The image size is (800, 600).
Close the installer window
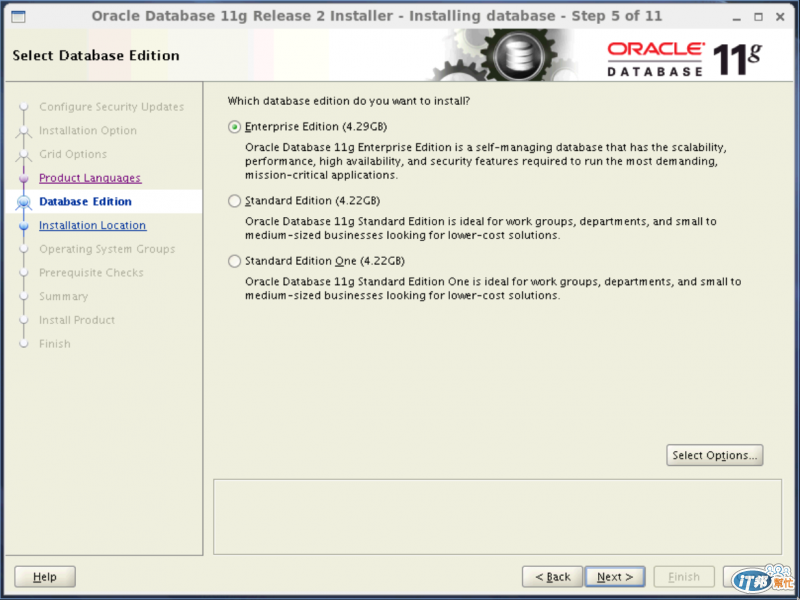coord(780,17)
